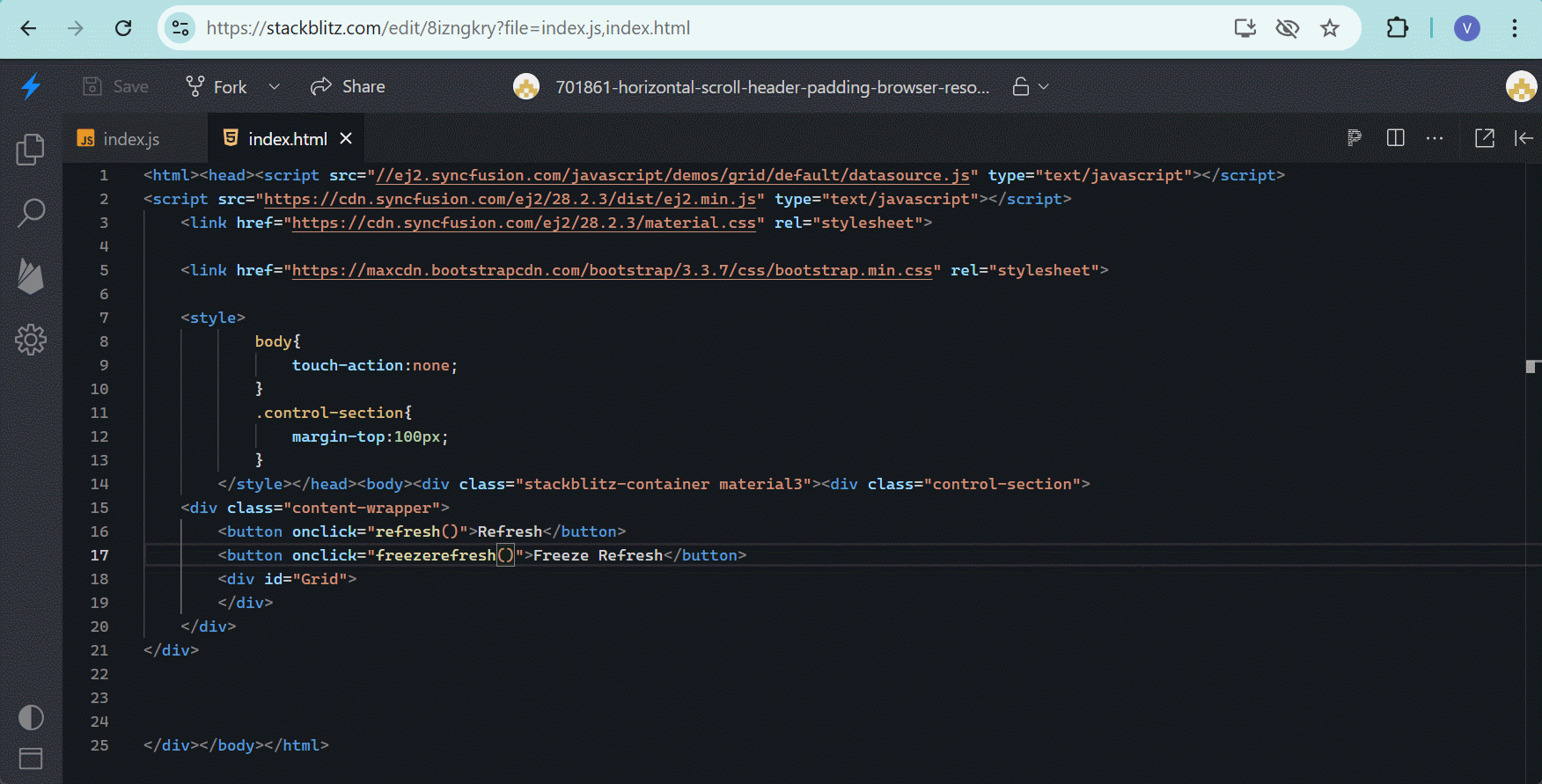
Task: Click the crossed-out eye tracking icon
Action: pyautogui.click(x=1288, y=28)
